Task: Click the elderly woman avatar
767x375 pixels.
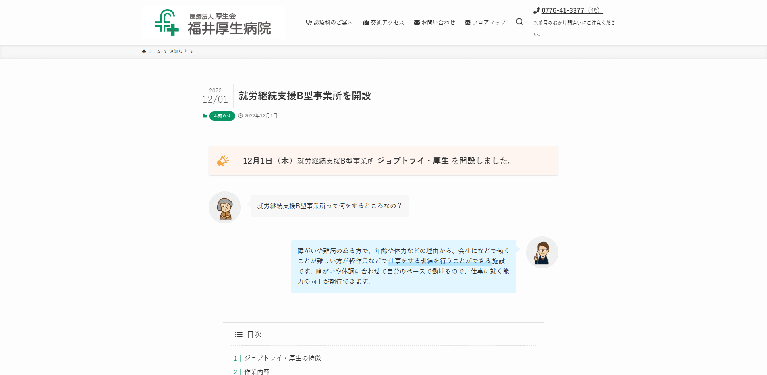Action: (x=225, y=207)
